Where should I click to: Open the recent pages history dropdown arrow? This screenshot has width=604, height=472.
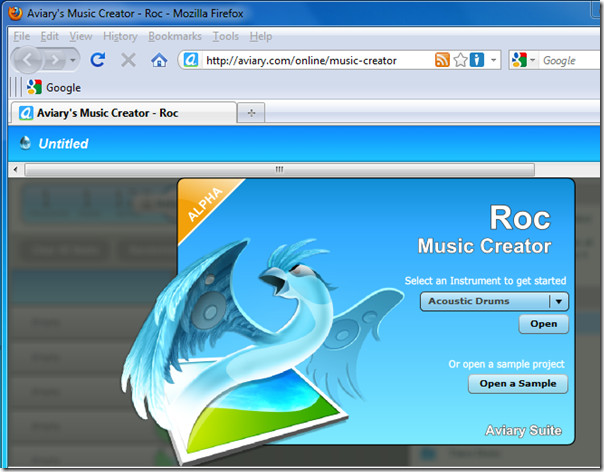72,60
